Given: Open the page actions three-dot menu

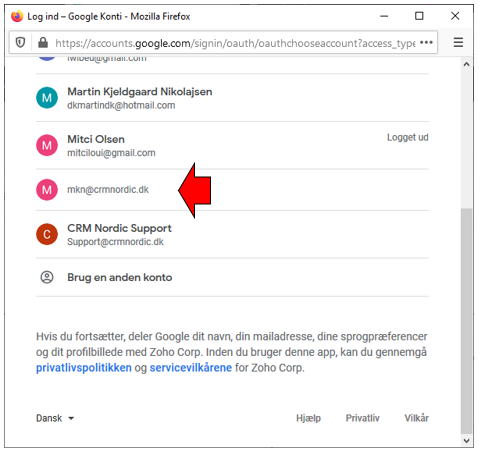Looking at the screenshot, I should [x=426, y=42].
